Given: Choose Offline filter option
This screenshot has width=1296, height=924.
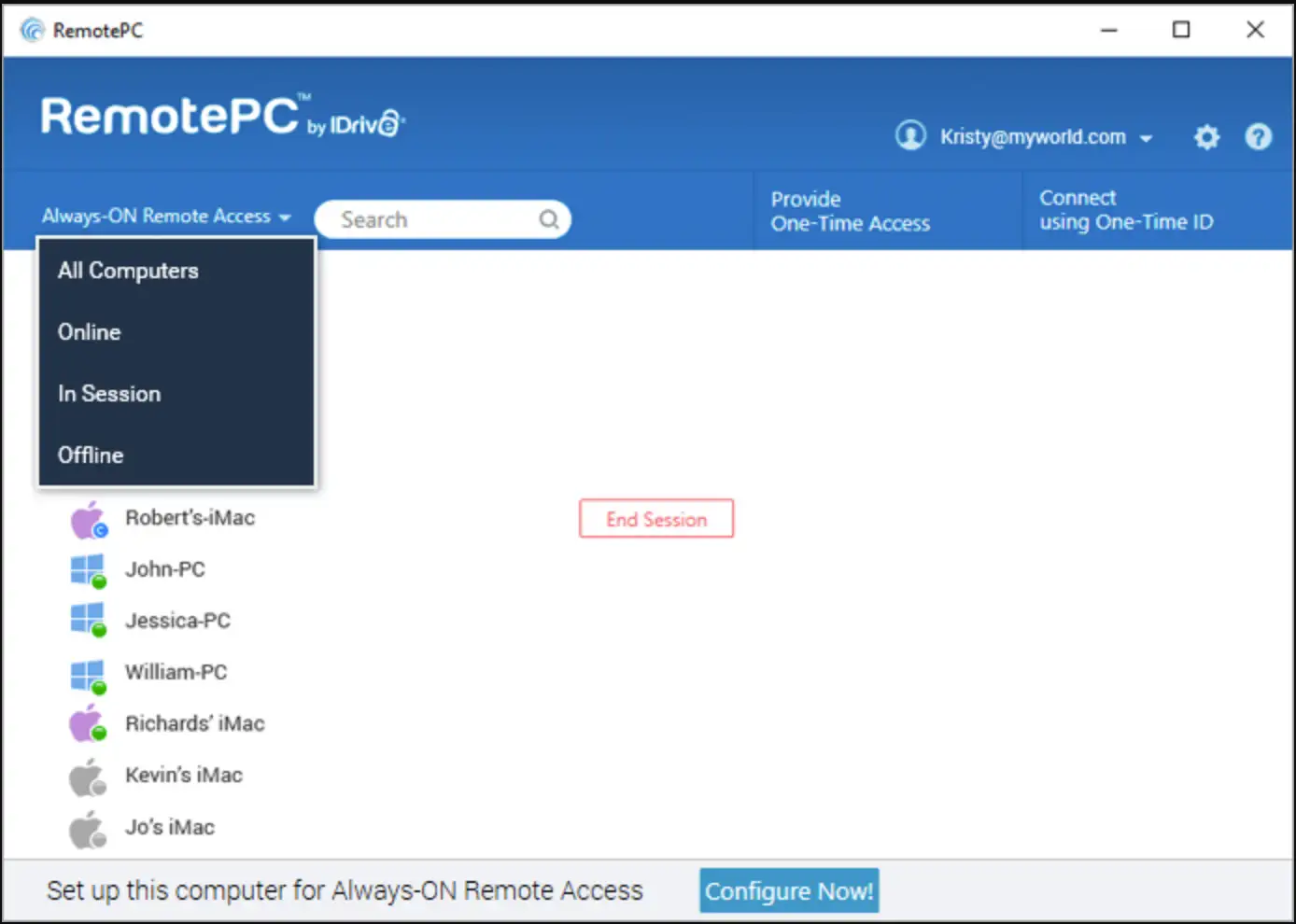Looking at the screenshot, I should (176, 455).
